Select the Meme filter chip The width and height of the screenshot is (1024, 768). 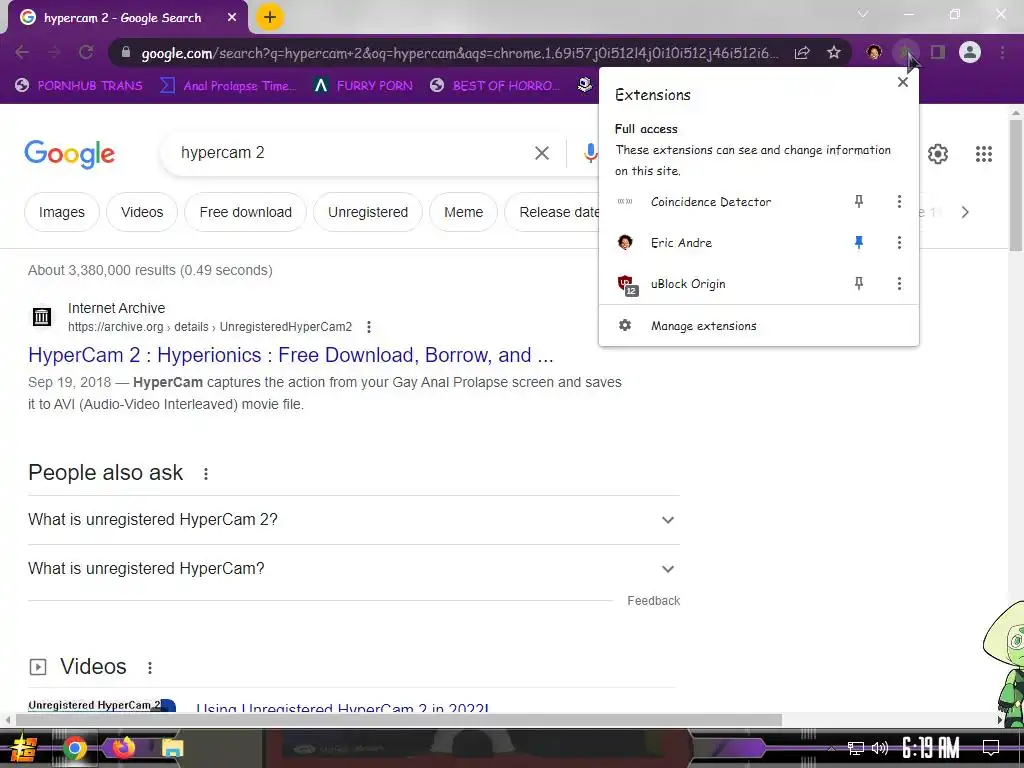click(463, 212)
